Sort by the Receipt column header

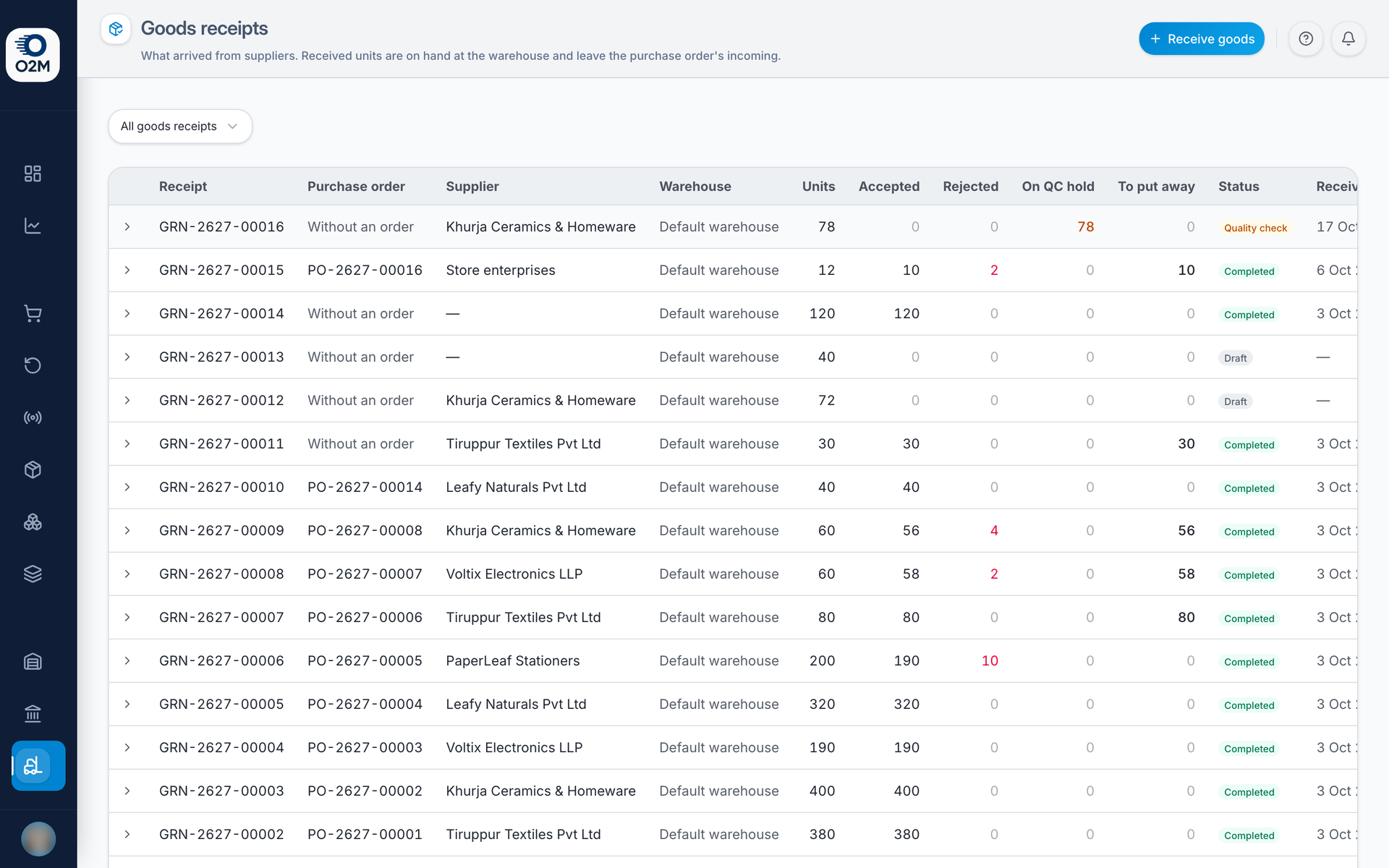(183, 187)
